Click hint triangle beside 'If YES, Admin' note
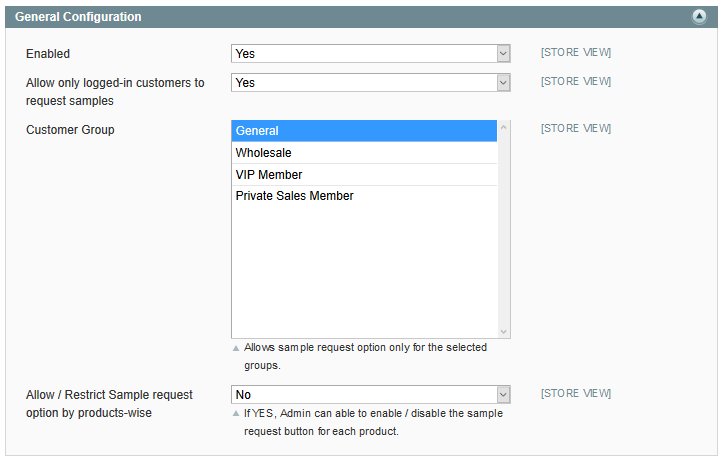 coord(236,414)
